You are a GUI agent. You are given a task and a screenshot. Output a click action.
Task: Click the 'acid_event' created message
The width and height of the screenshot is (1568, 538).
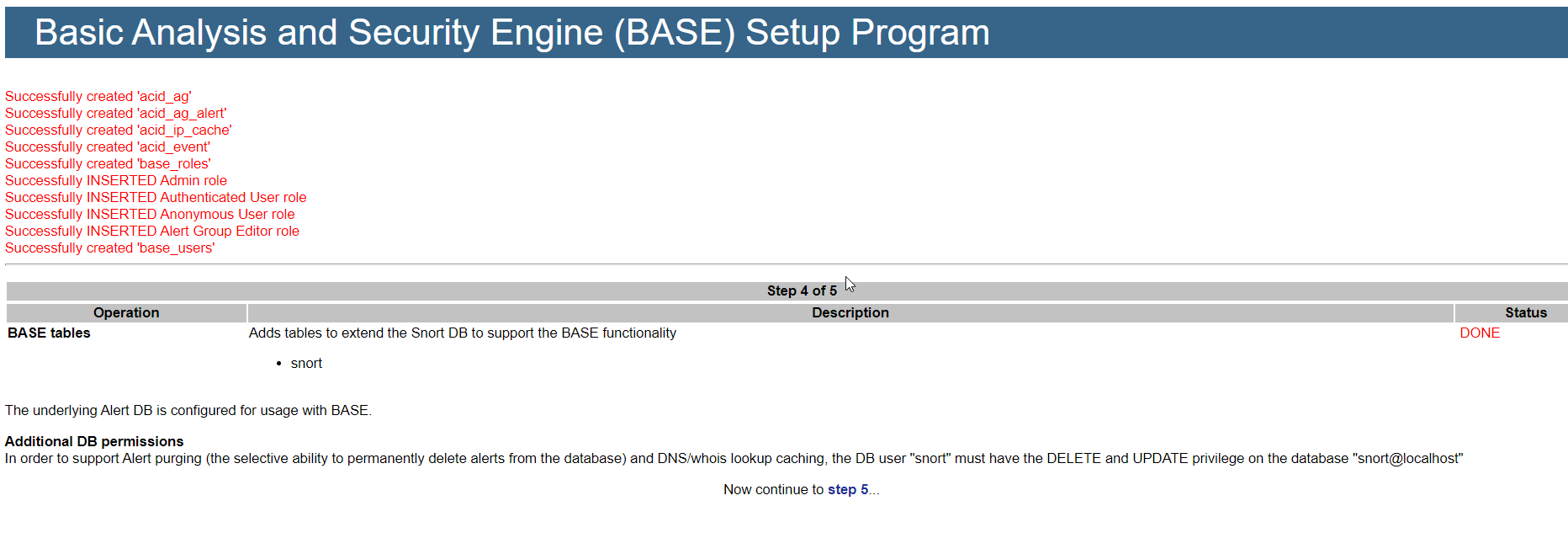tap(108, 146)
